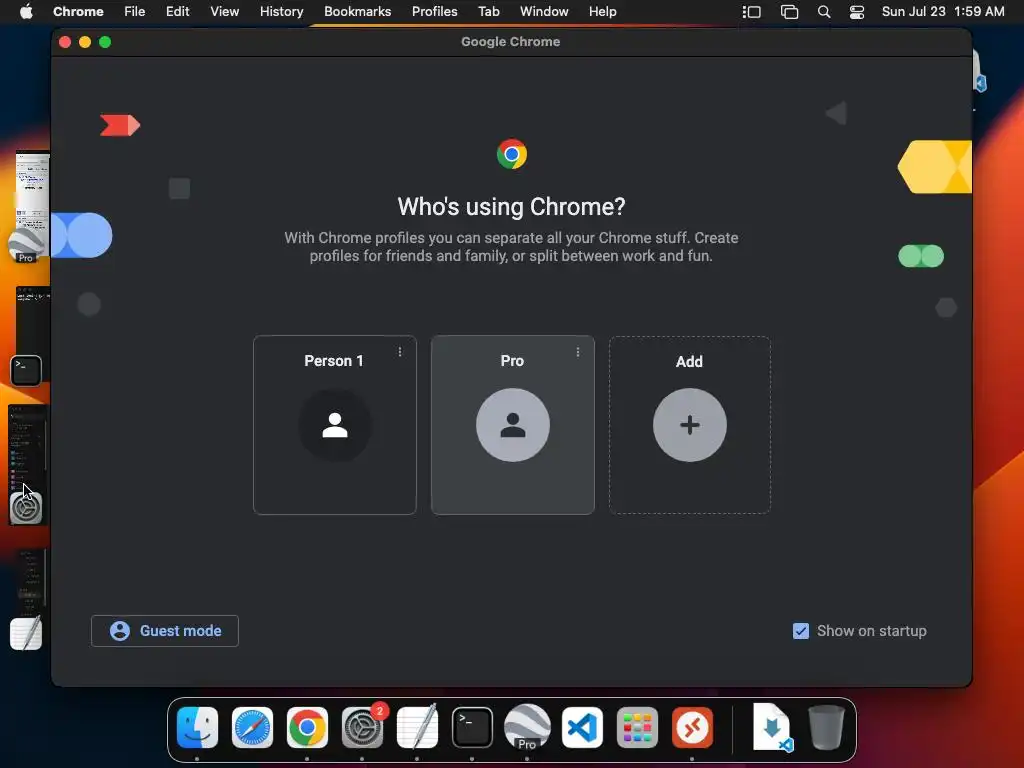Viewport: 1024px width, 768px height.
Task: Open the Tab menu
Action: [x=488, y=12]
